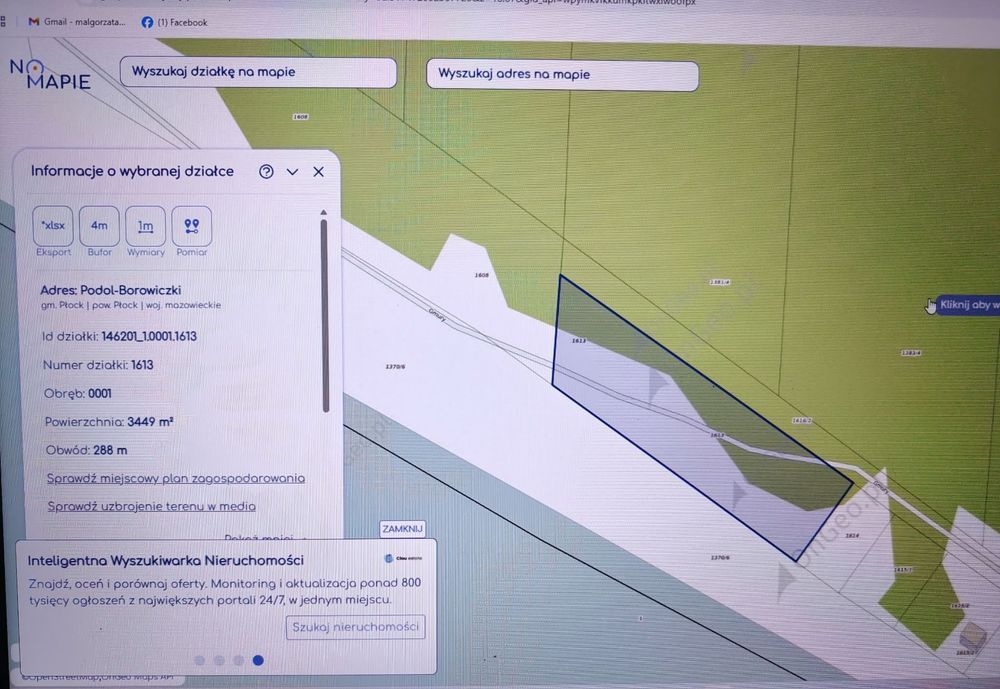The image size is (1000, 689).
Task: Select the third carousel dot
Action: (239, 660)
